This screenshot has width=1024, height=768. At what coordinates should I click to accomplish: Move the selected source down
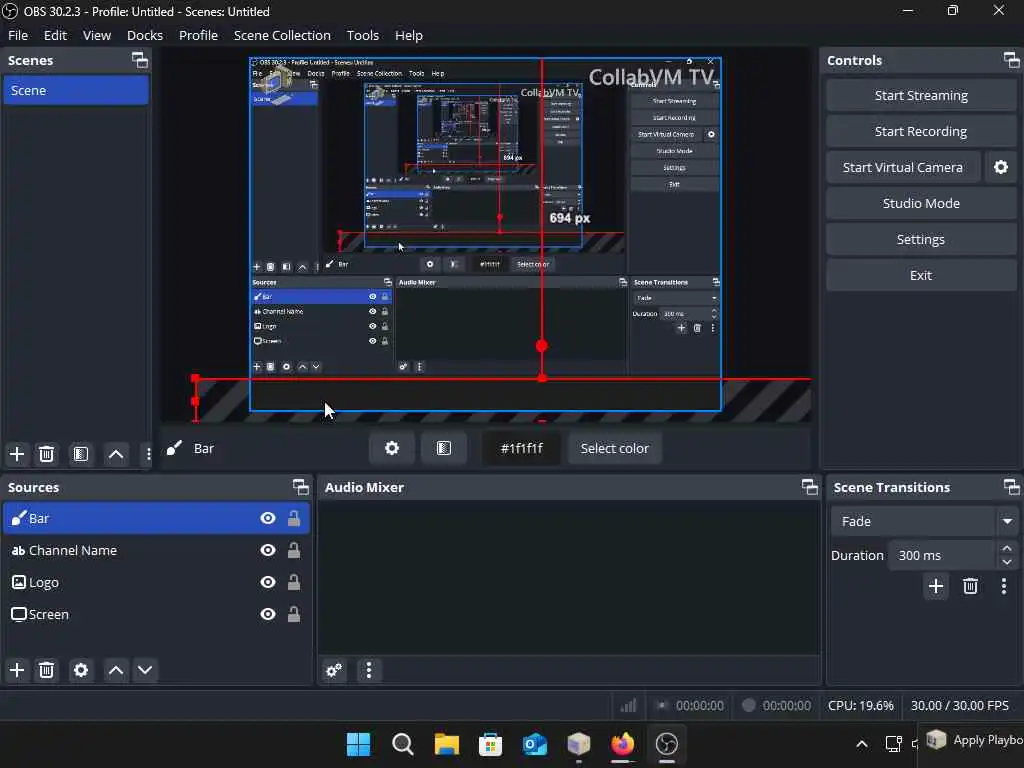click(x=145, y=670)
